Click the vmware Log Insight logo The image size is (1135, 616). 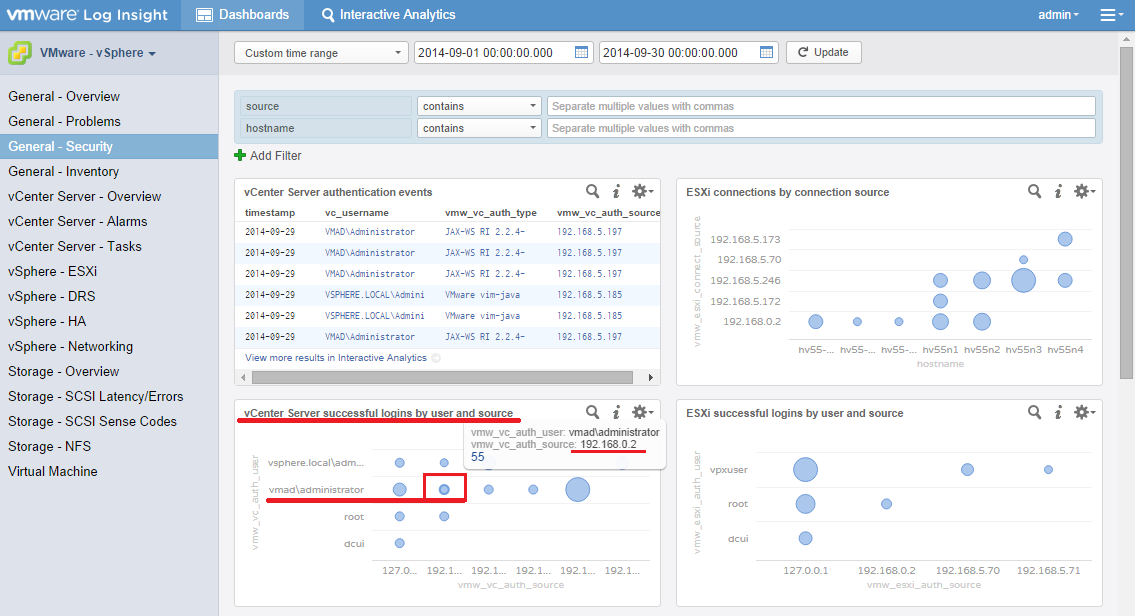pos(87,14)
